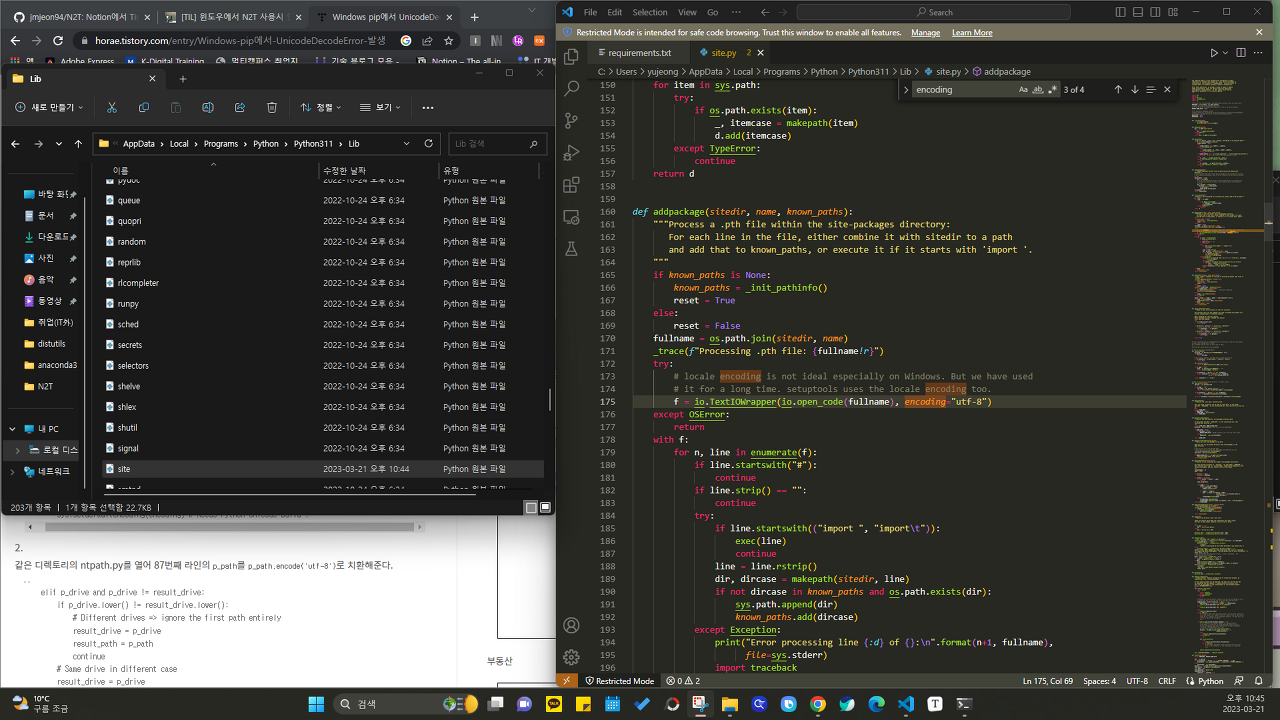
Task: Toggle Find in Selection in find widget
Action: click(x=1151, y=89)
